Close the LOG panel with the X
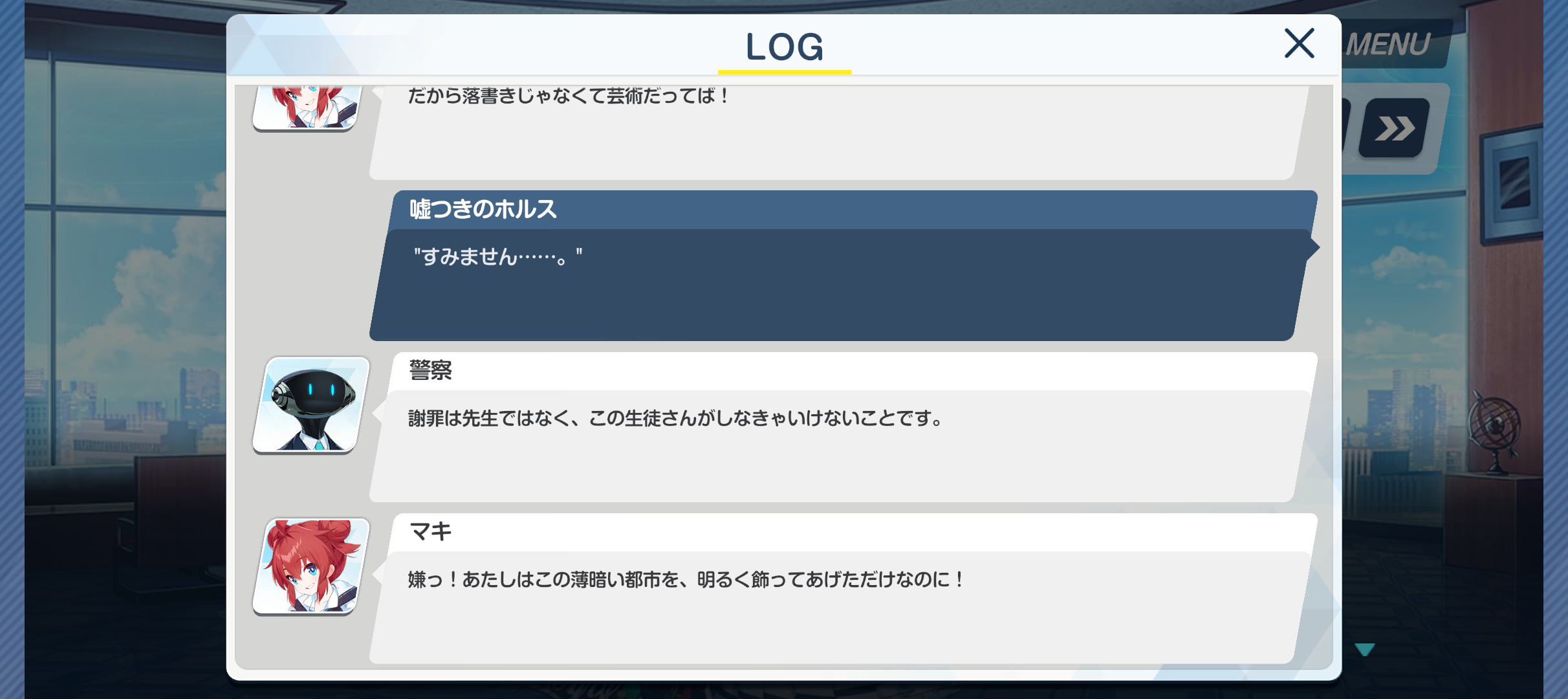The image size is (1568, 699). [x=1299, y=43]
